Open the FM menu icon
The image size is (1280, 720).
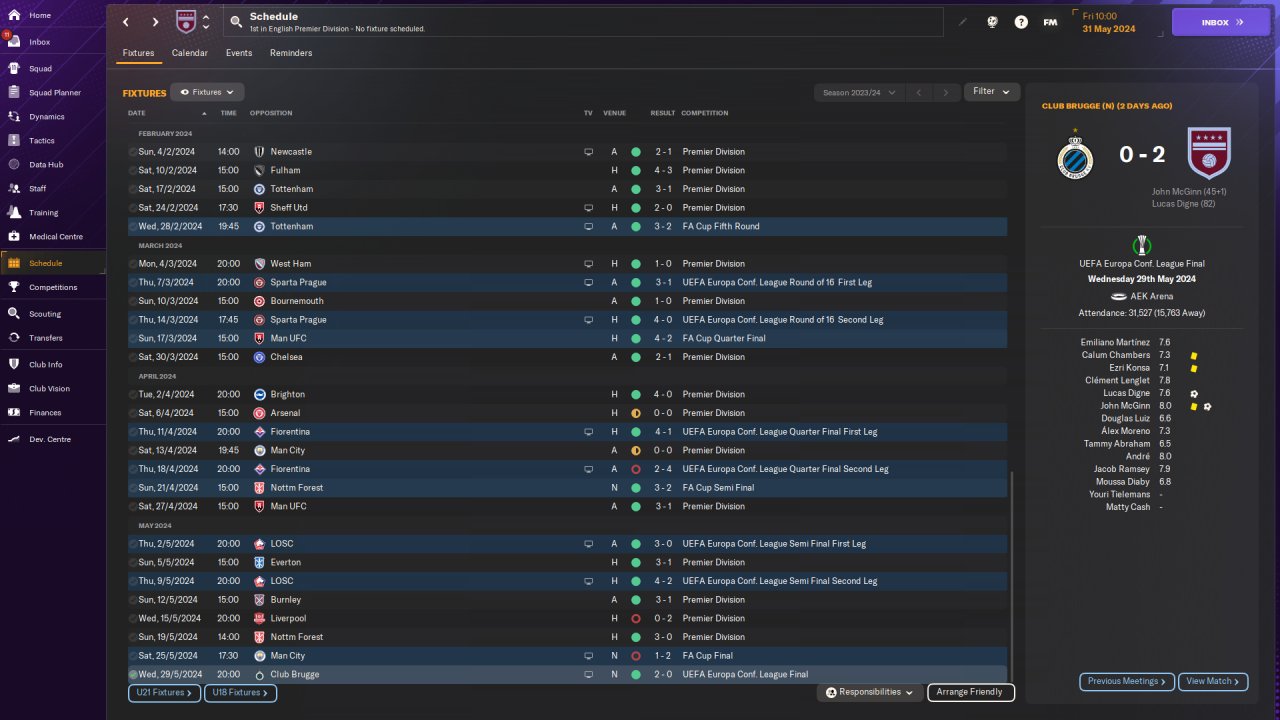(1050, 22)
